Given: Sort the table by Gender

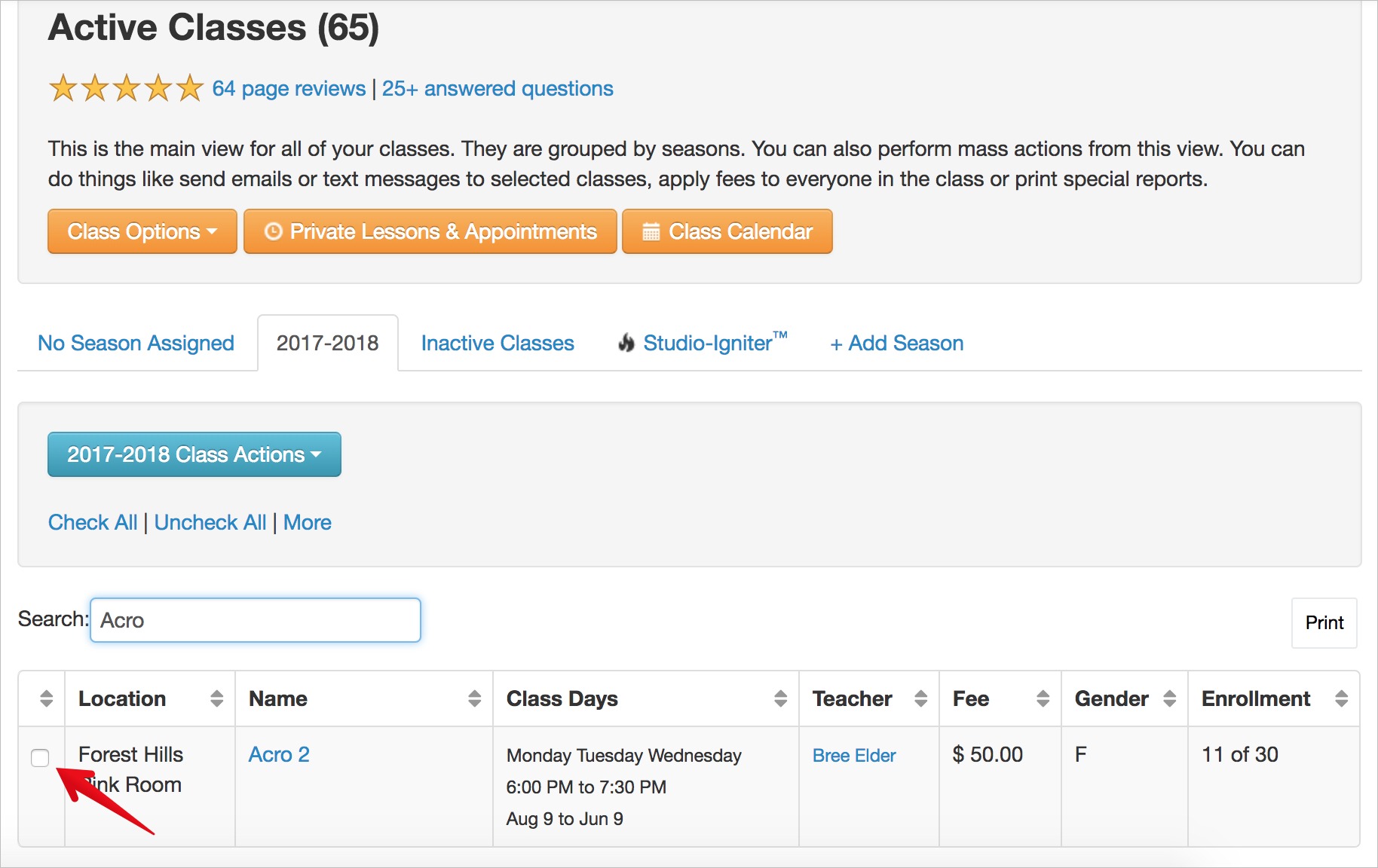Looking at the screenshot, I should (1125, 698).
